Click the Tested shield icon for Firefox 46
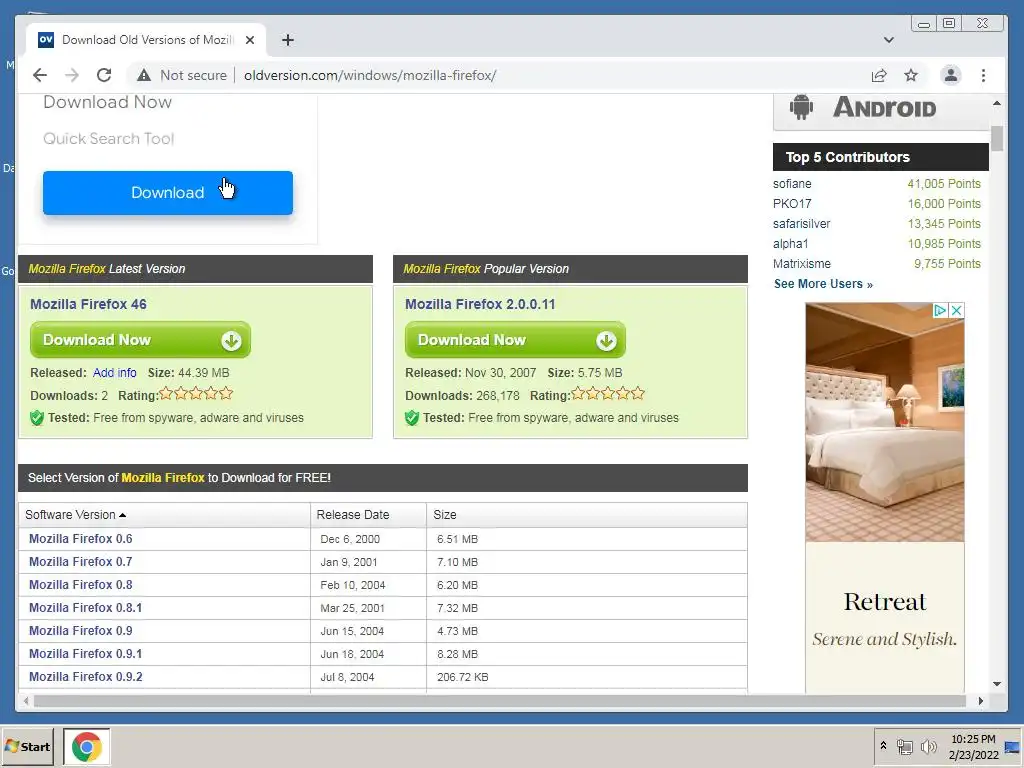This screenshot has width=1024, height=768. [x=37, y=418]
